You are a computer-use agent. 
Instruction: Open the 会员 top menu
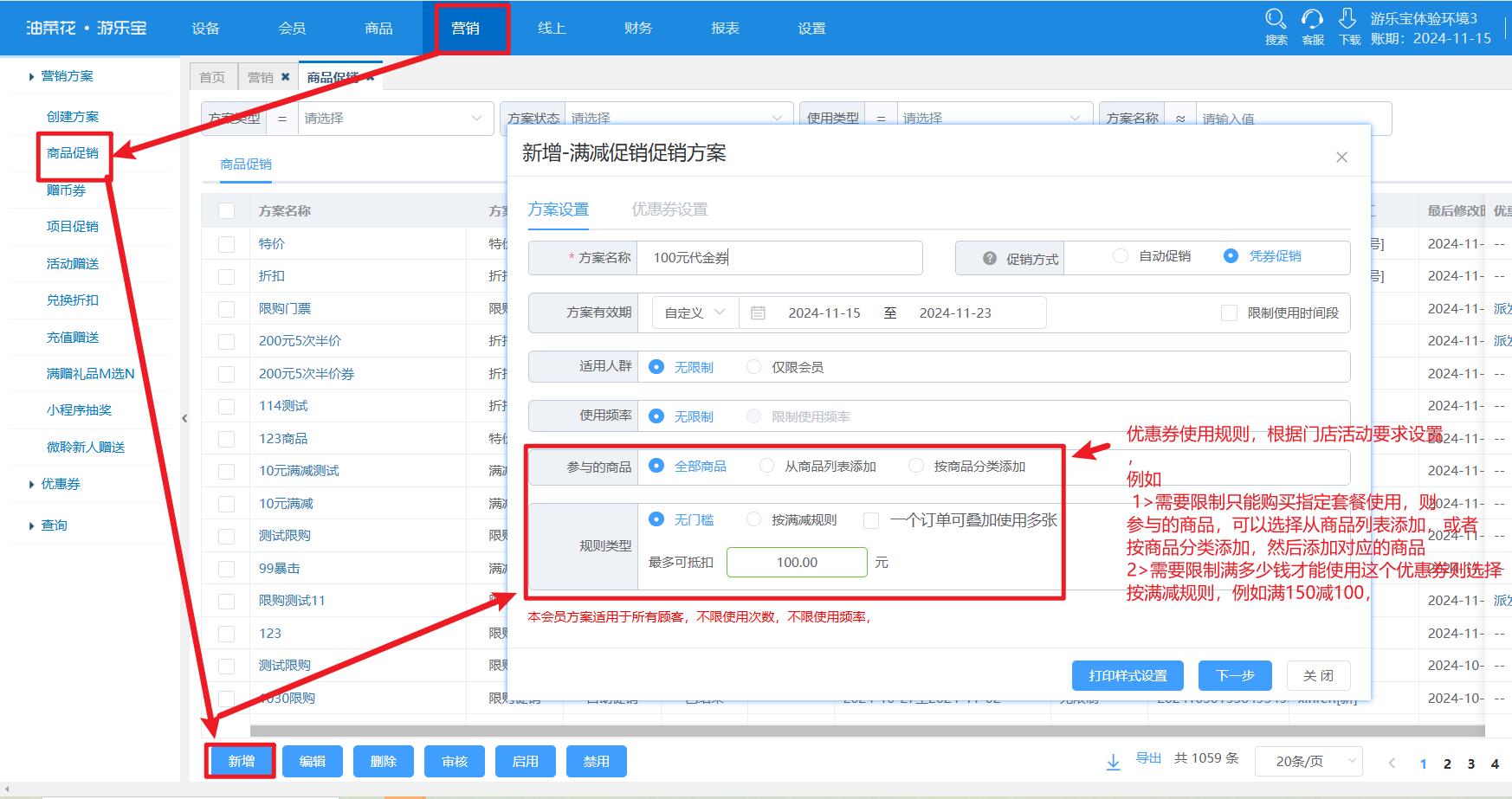click(x=293, y=29)
